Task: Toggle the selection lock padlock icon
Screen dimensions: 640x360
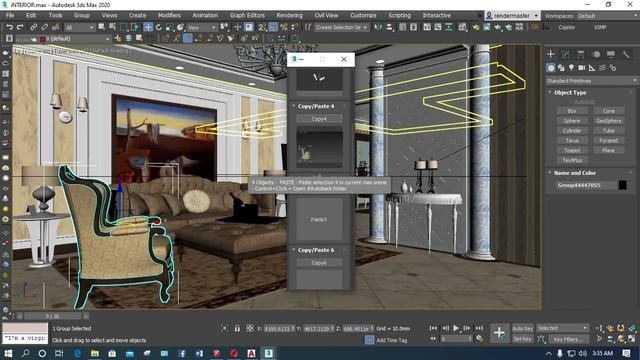Action: click(237, 328)
